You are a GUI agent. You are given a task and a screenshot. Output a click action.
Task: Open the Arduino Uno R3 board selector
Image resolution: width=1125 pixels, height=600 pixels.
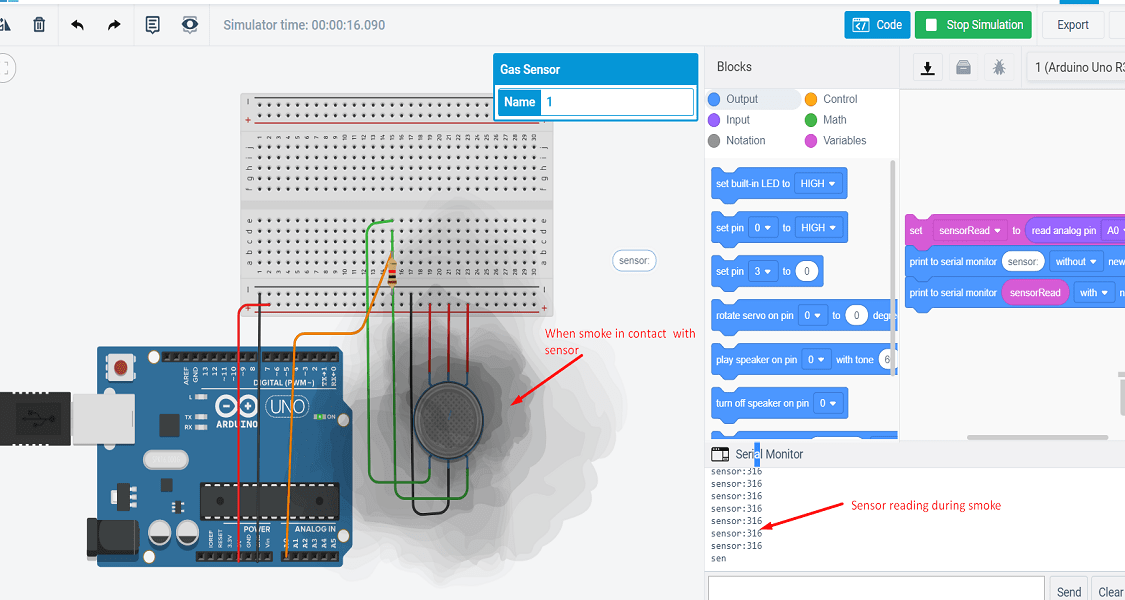(x=1075, y=68)
